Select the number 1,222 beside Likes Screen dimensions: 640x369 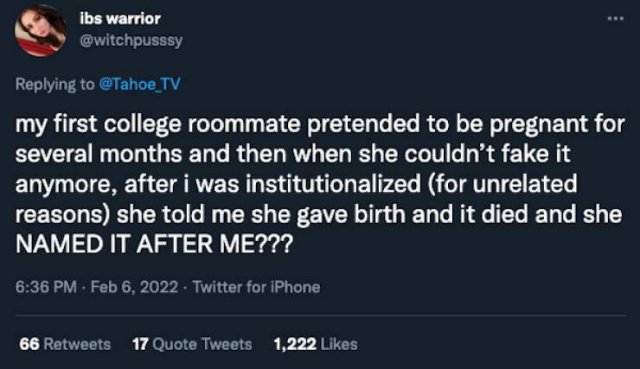click(x=295, y=344)
